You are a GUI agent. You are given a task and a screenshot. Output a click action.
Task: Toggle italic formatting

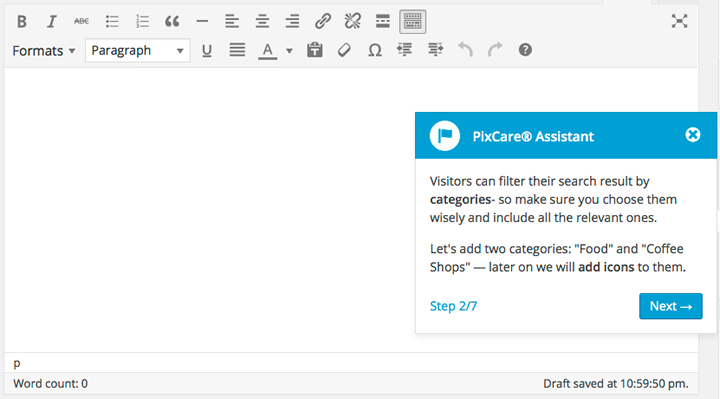pyautogui.click(x=51, y=21)
